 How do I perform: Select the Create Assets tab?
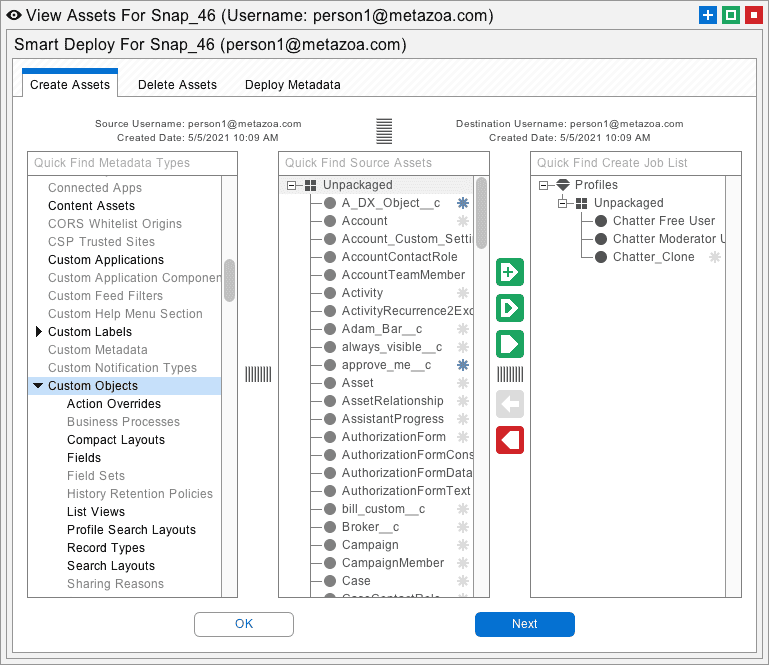click(x=70, y=84)
